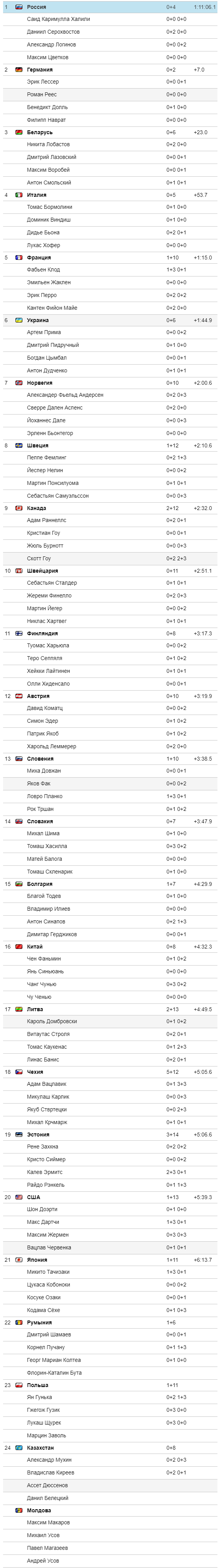The height and width of the screenshot is (1568, 219).
Task: Select athlete Скотт Гоу row
Action: tap(110, 558)
